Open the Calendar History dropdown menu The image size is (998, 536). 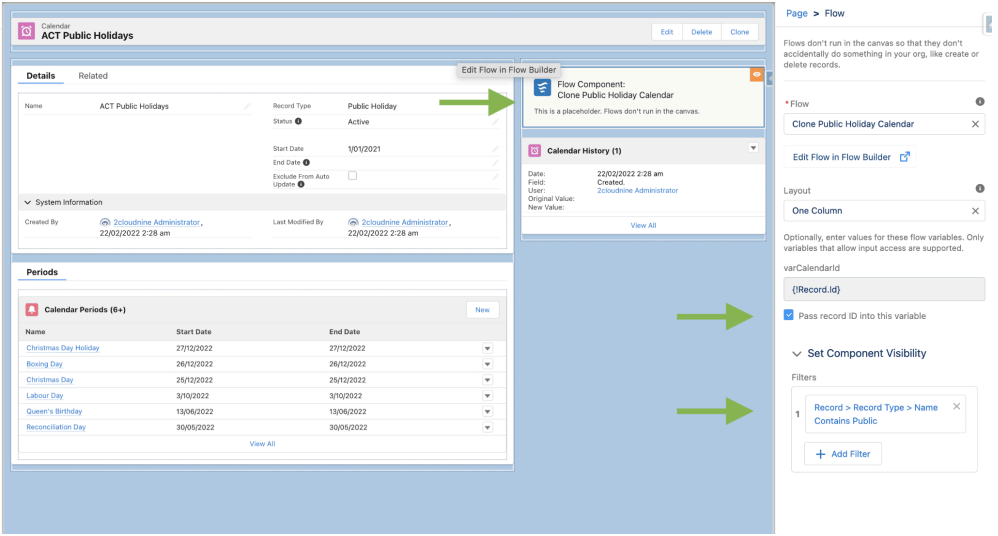click(x=753, y=148)
